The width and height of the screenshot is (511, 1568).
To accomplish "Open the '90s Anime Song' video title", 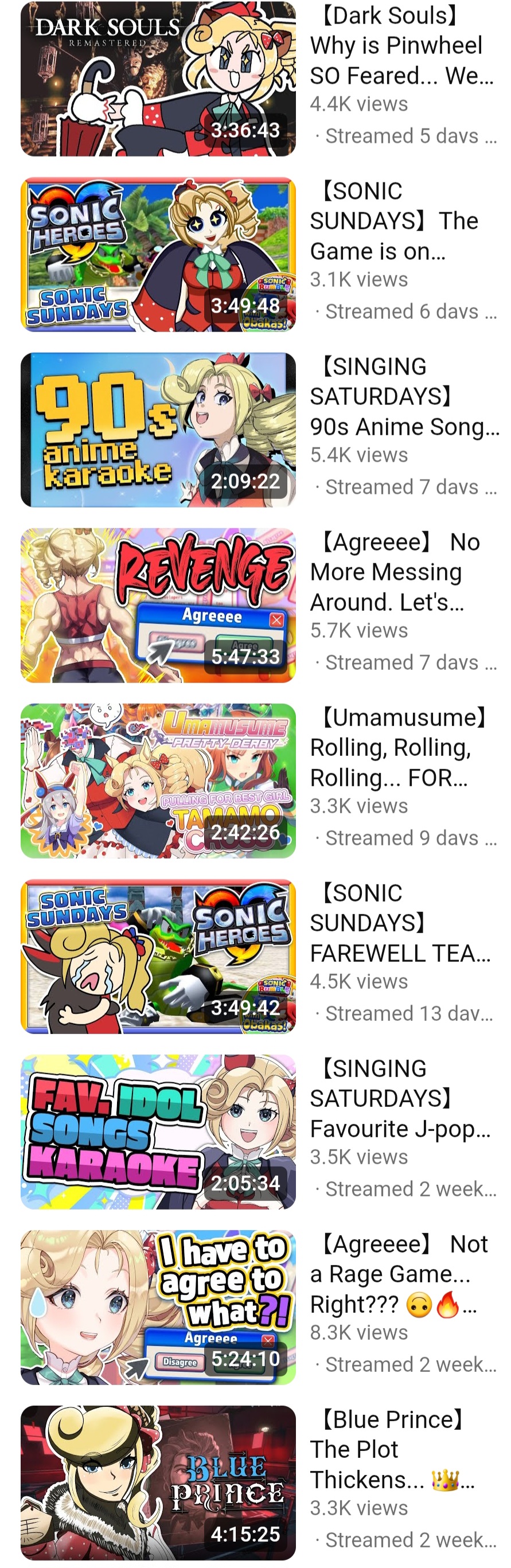I will point(404,396).
